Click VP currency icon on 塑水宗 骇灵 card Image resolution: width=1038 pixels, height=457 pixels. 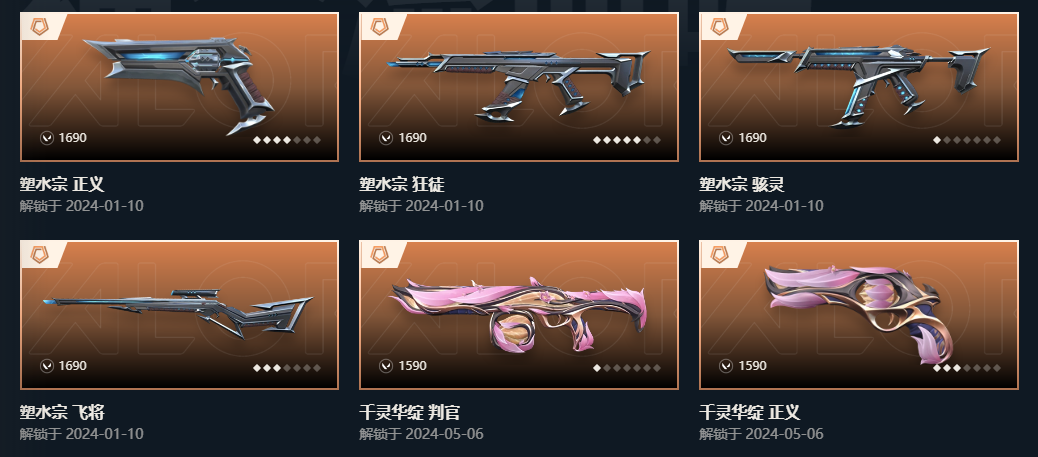726,138
